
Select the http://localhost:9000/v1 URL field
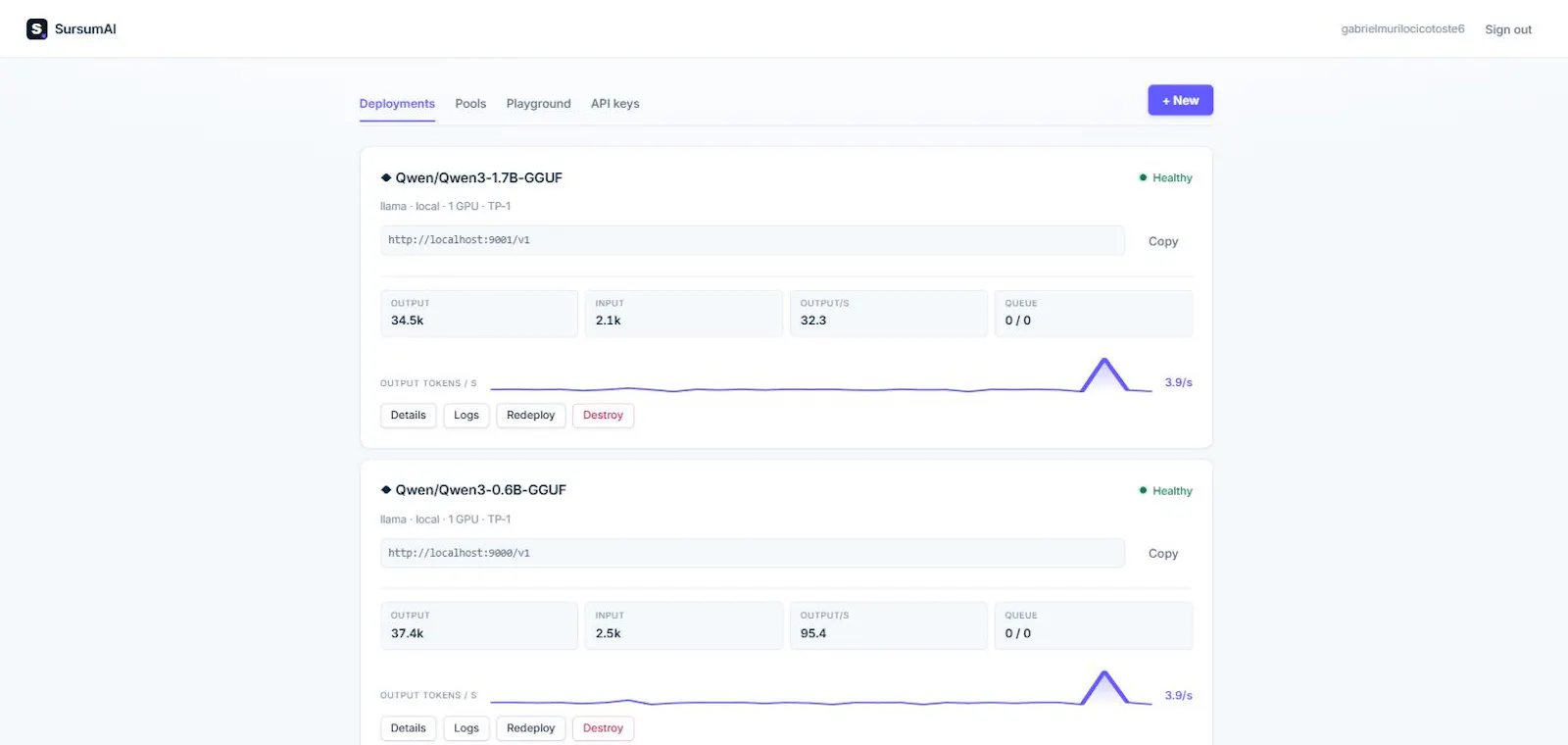[x=753, y=553]
